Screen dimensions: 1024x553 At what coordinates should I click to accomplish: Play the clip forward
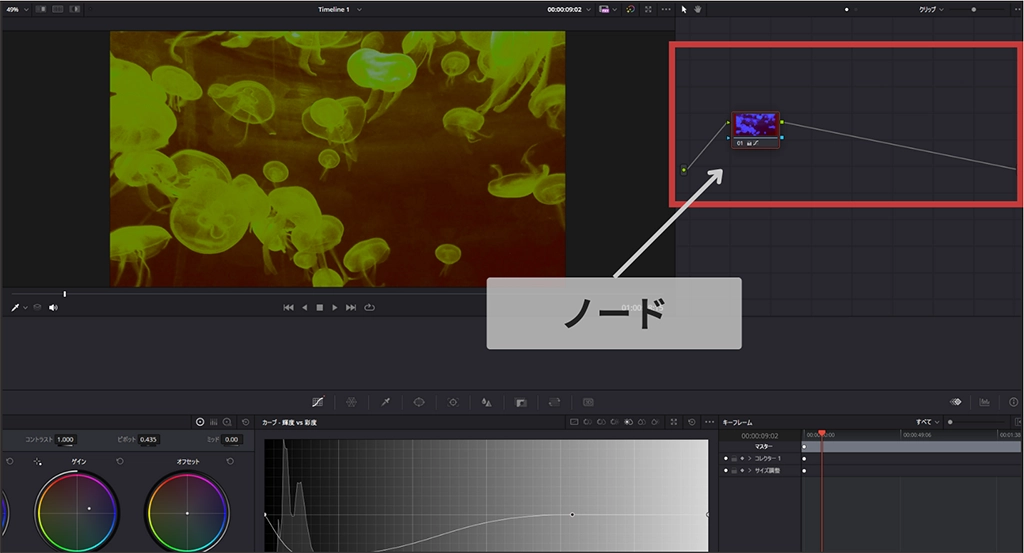point(334,308)
